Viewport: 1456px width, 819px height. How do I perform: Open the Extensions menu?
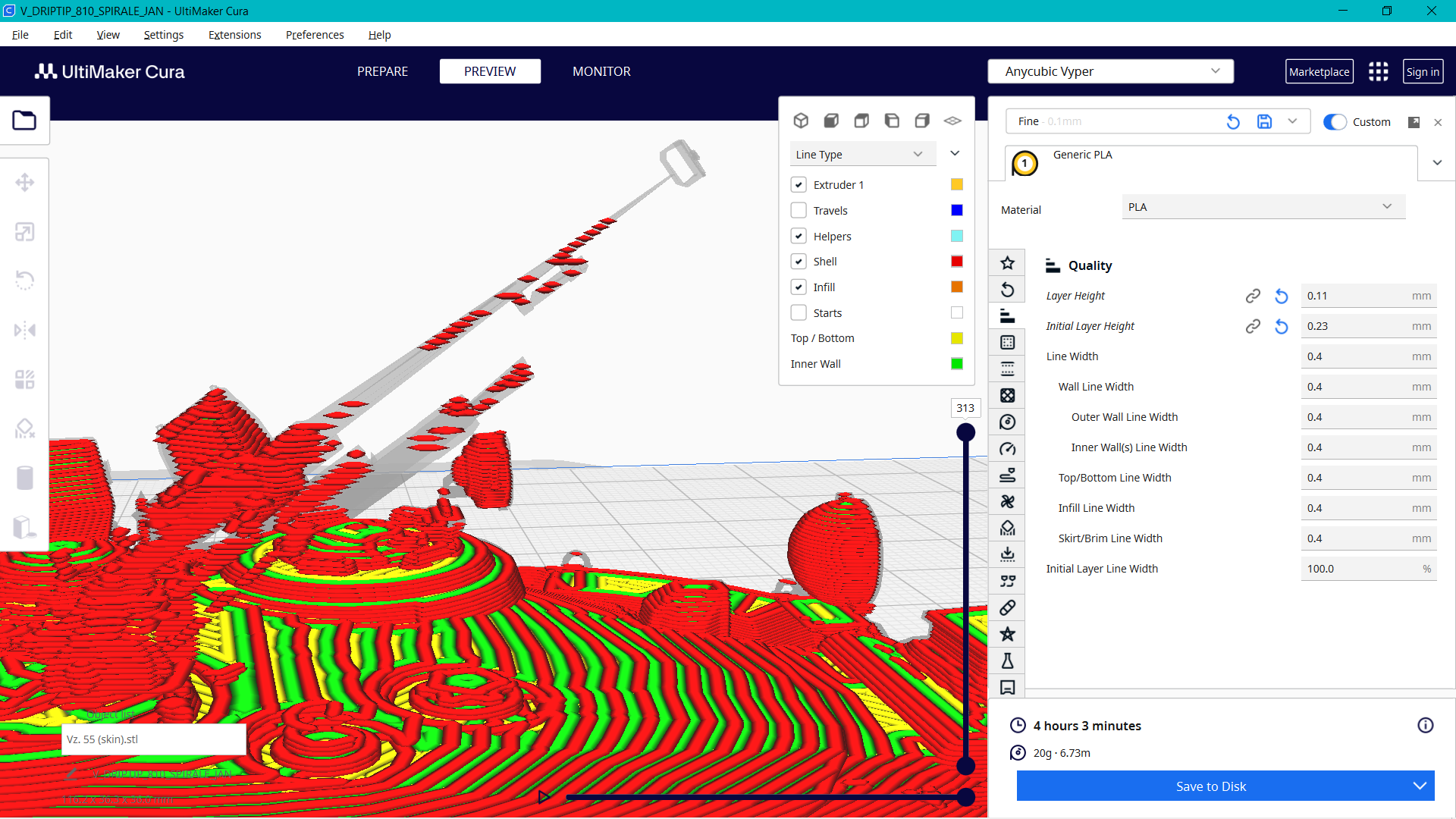point(234,34)
